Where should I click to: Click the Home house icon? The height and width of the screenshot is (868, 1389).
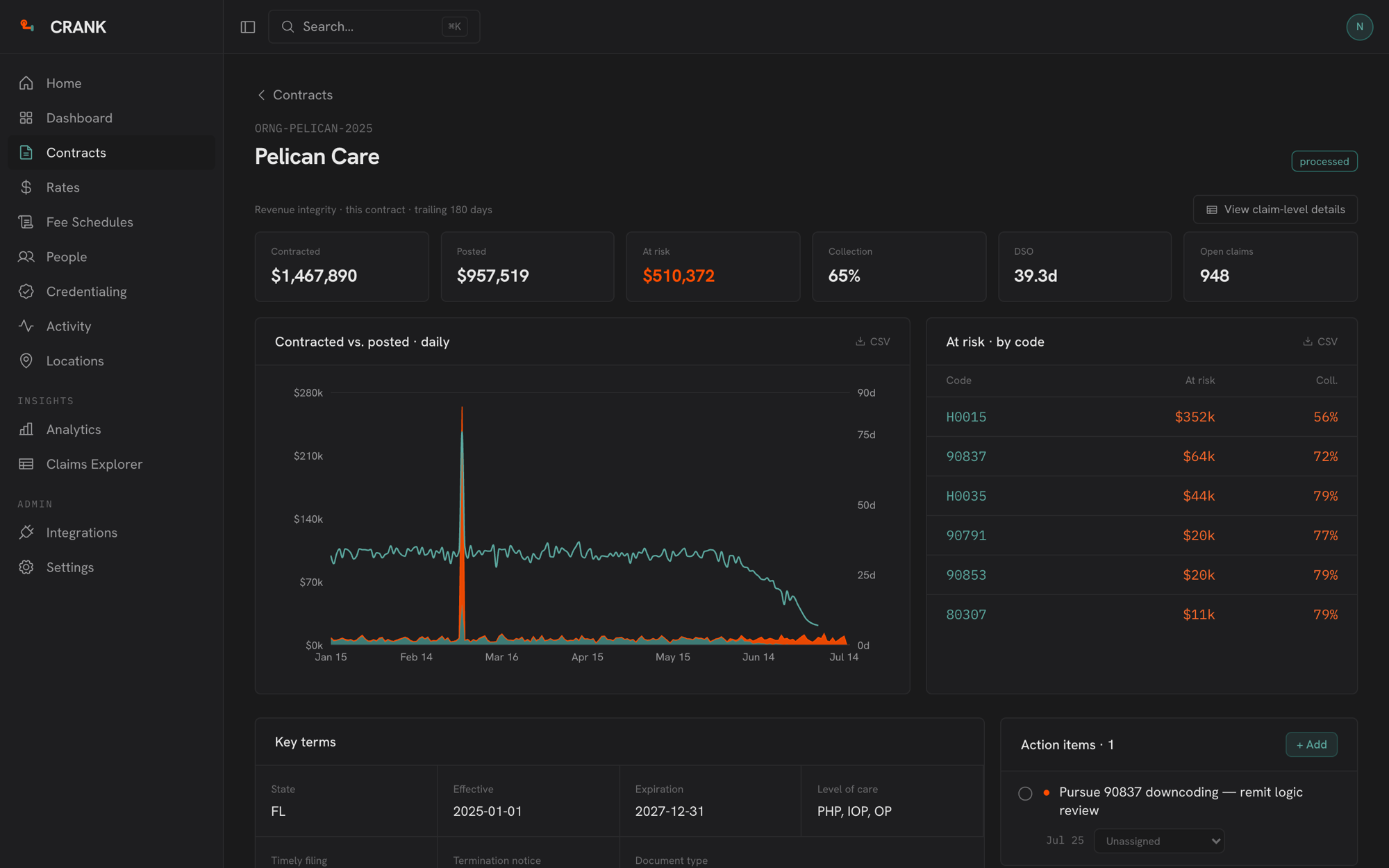(x=26, y=83)
